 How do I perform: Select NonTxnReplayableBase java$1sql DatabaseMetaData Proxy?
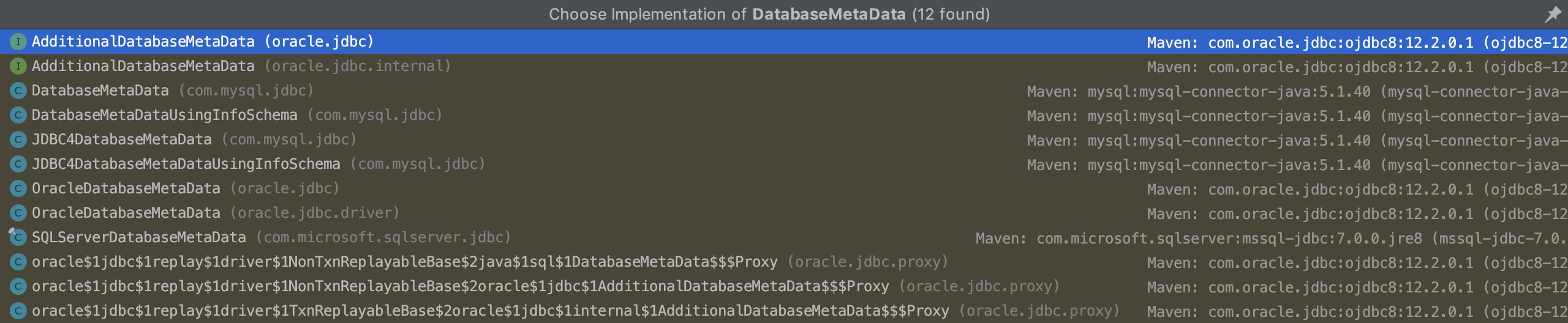pyautogui.click(x=784, y=262)
